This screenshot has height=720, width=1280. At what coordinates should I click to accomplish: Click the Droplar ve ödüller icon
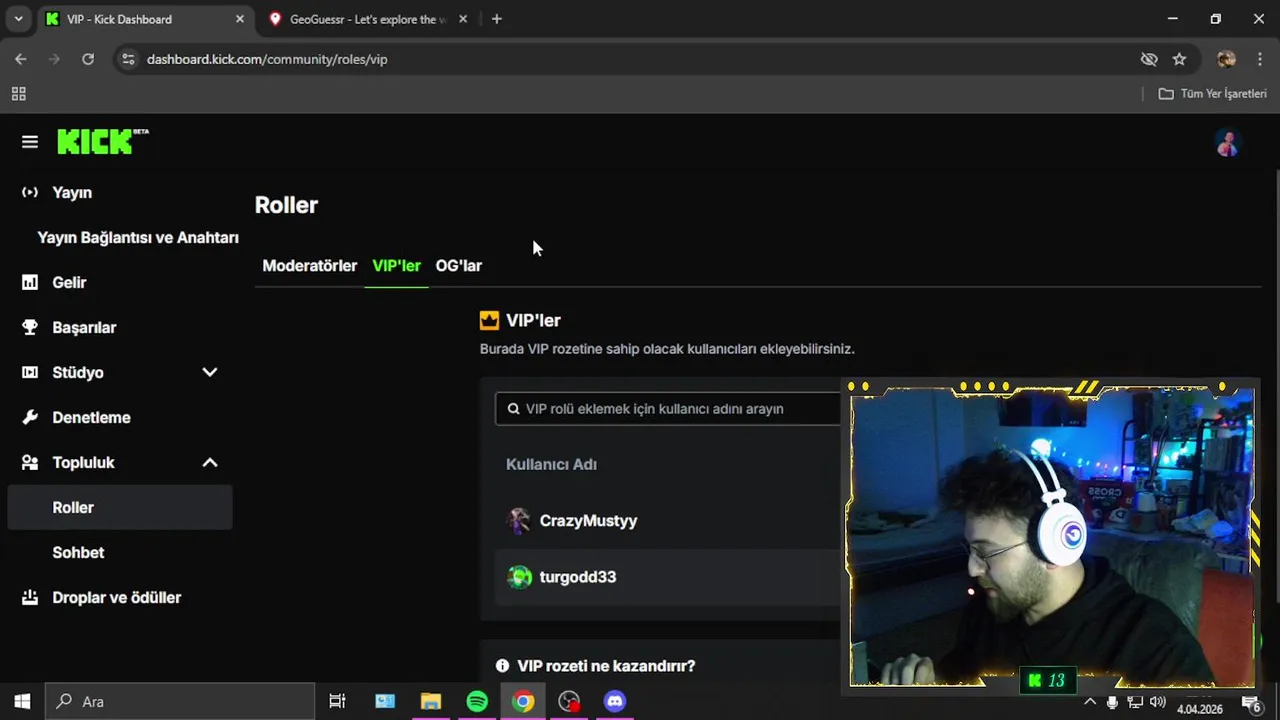[30, 597]
